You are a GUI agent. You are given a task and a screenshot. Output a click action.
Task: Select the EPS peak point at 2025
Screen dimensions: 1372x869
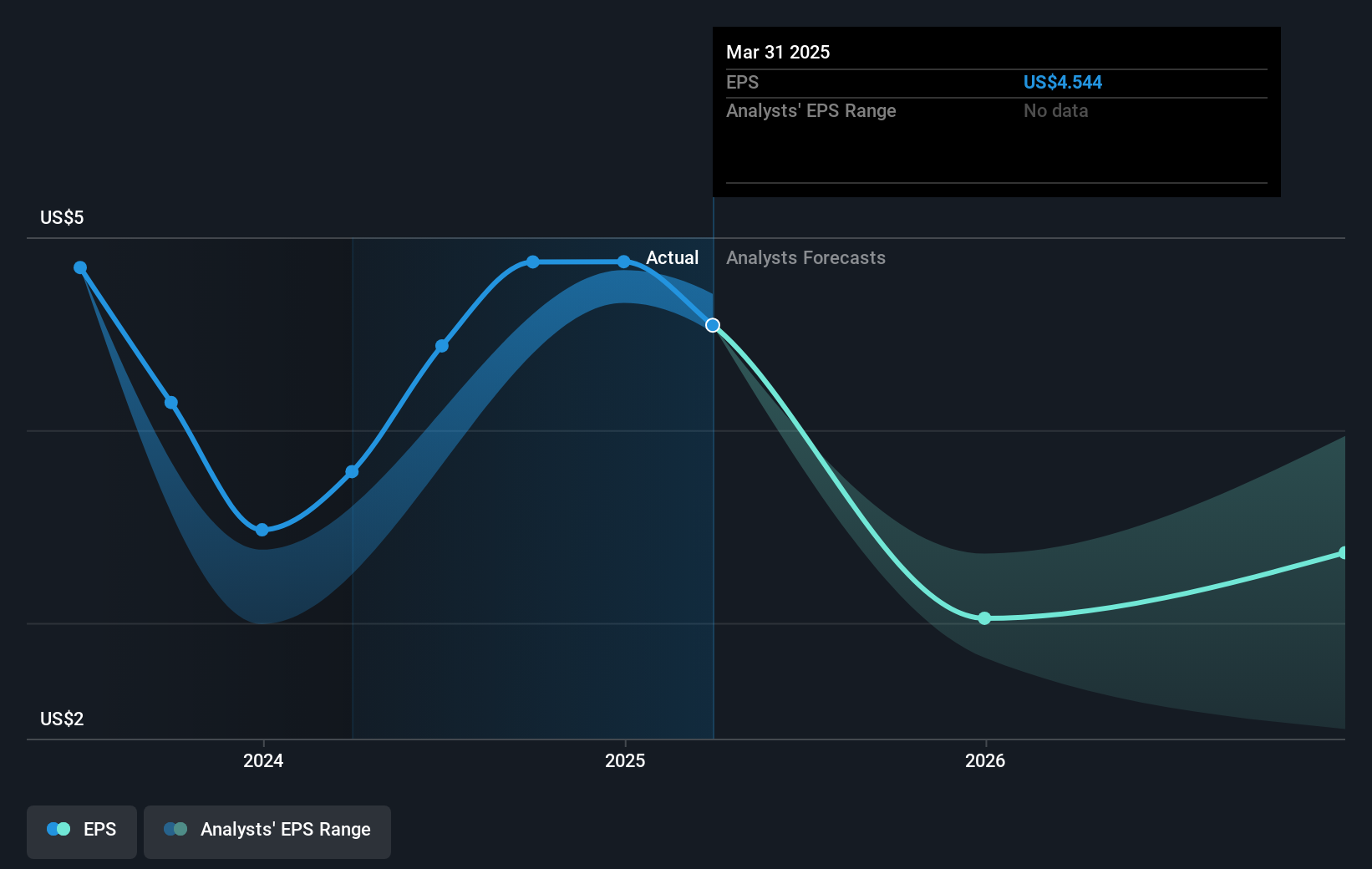[624, 262]
